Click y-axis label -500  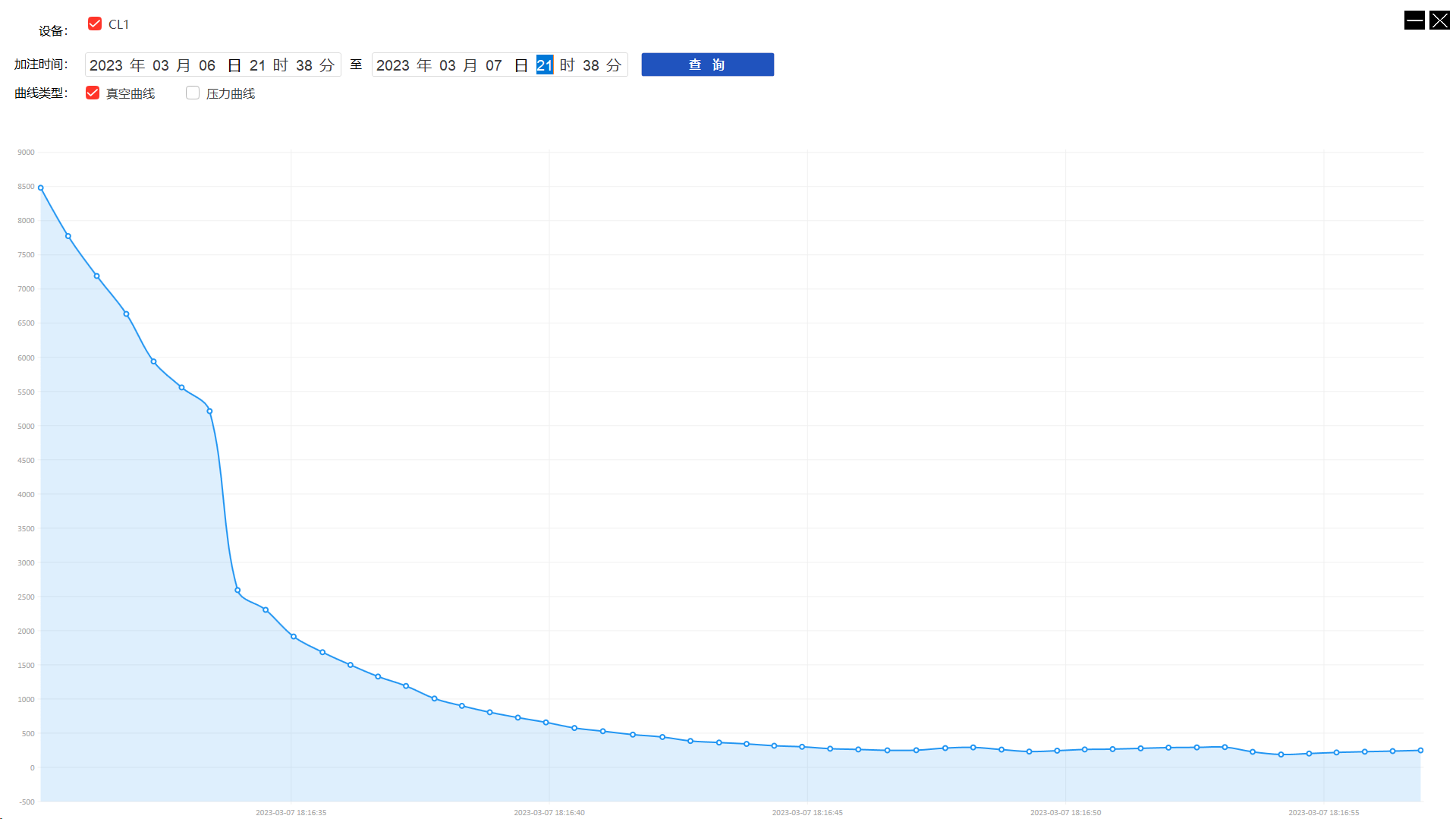click(x=27, y=802)
